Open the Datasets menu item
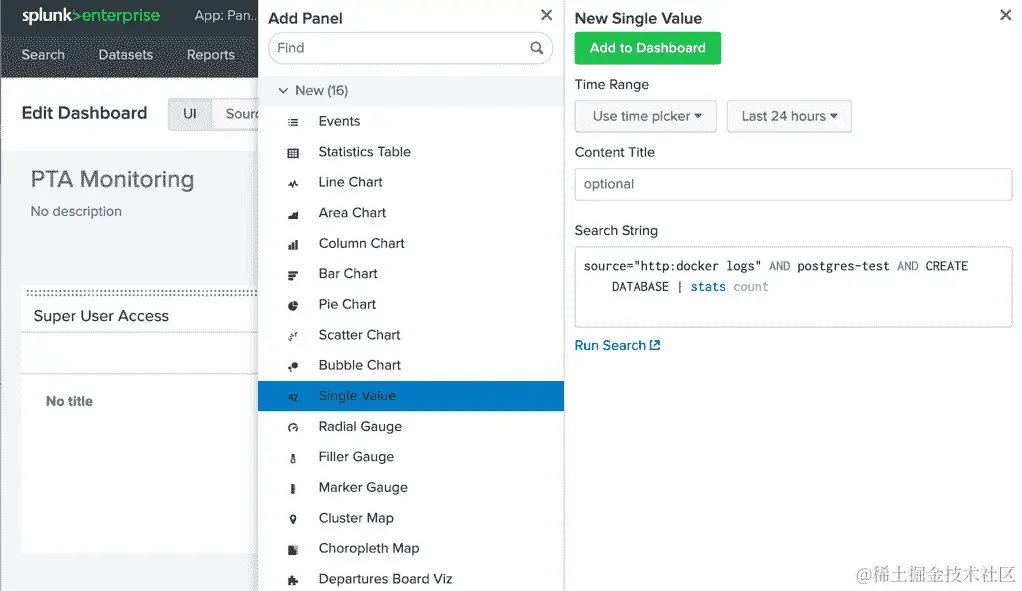 [x=126, y=55]
